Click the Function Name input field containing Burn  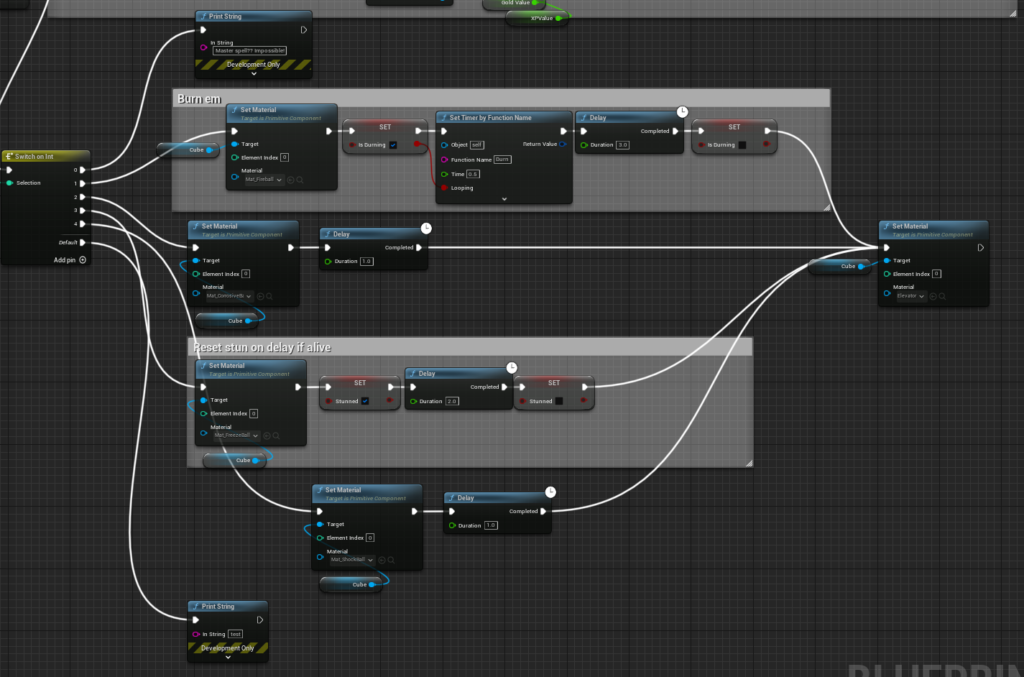[x=503, y=159]
